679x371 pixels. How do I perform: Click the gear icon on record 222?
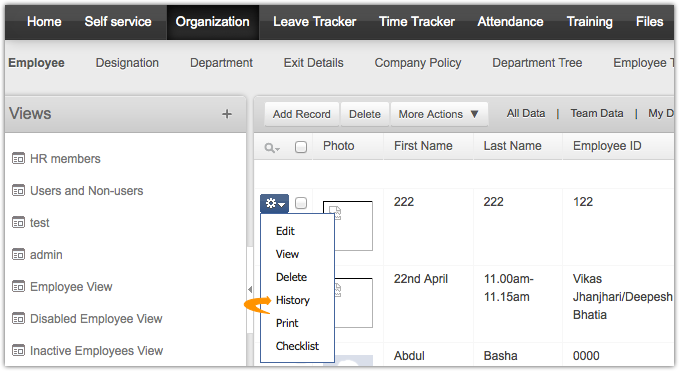click(275, 203)
